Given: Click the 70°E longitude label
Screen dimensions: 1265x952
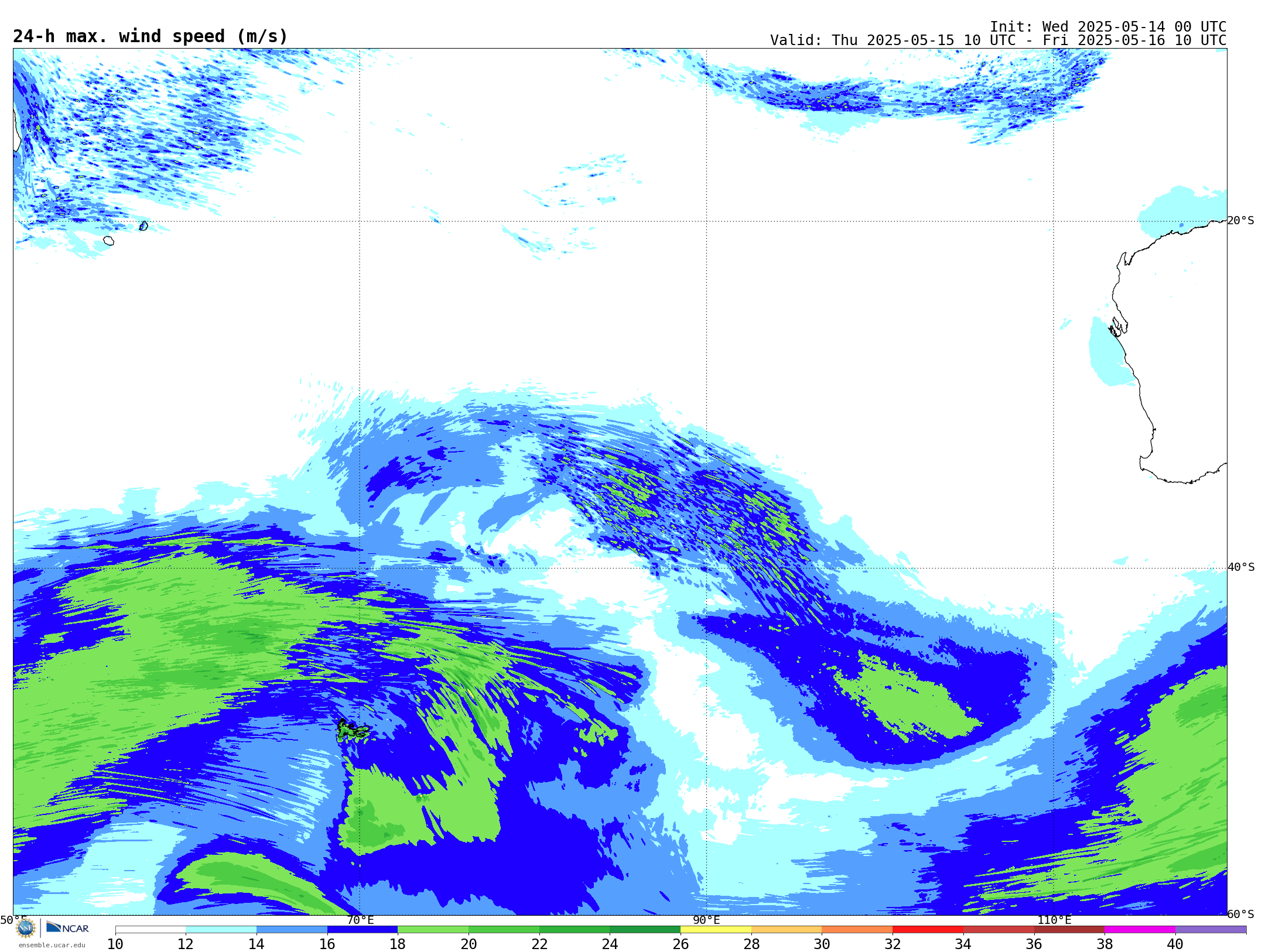Looking at the screenshot, I should (360, 920).
